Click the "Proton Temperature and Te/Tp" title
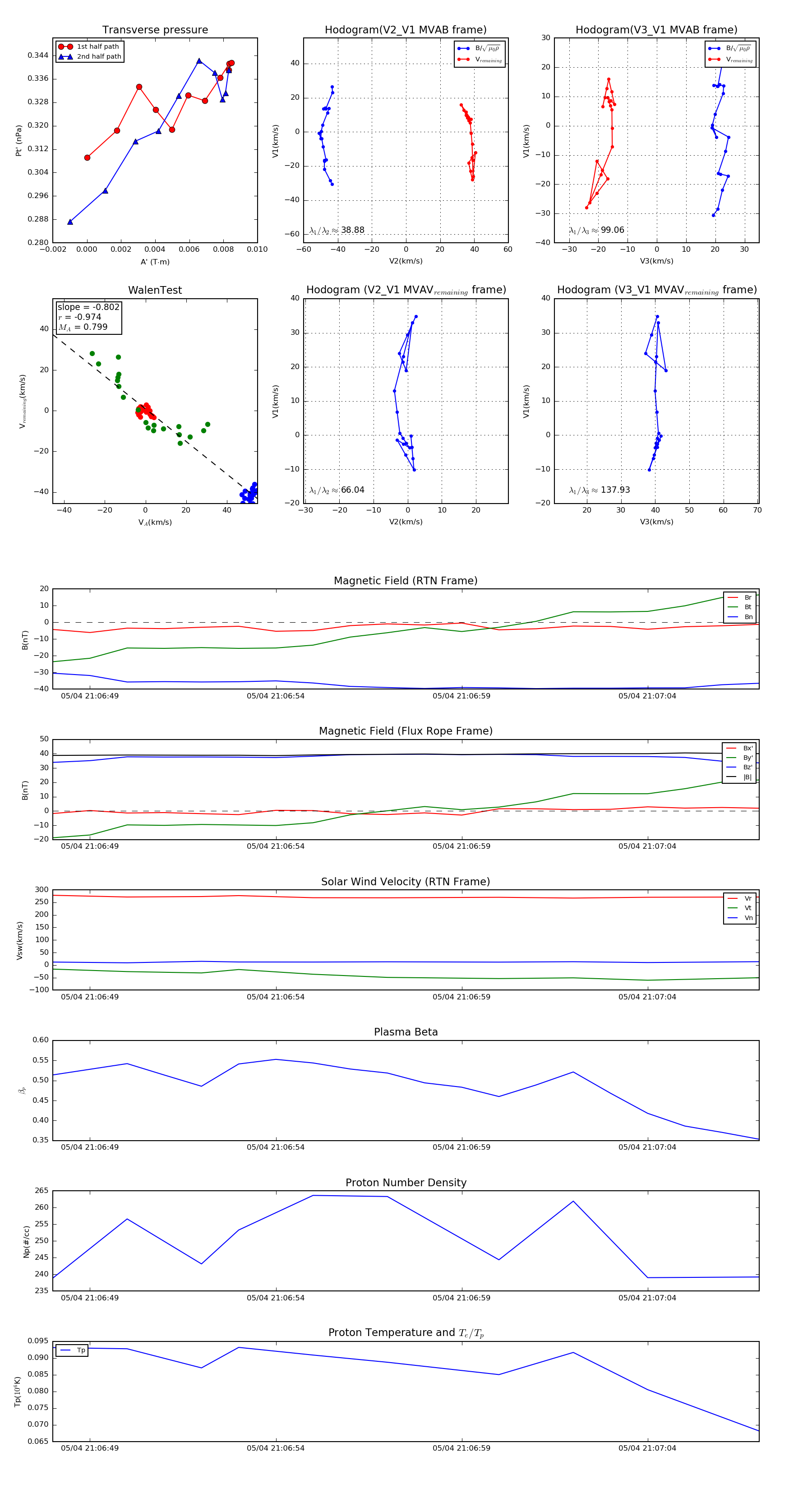The height and width of the screenshot is (1489, 812). coord(406,1333)
